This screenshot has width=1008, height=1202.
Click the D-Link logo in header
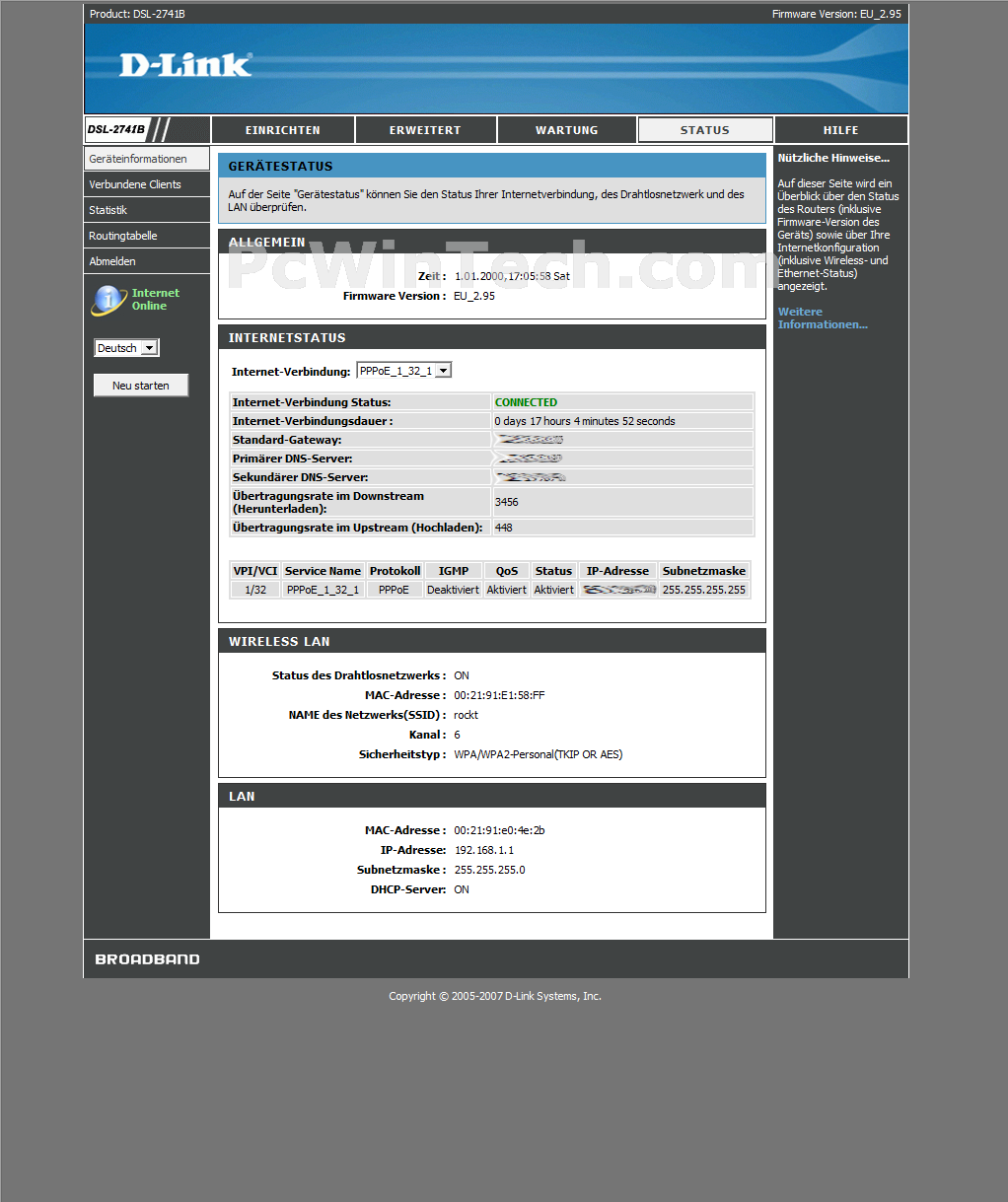point(185,65)
